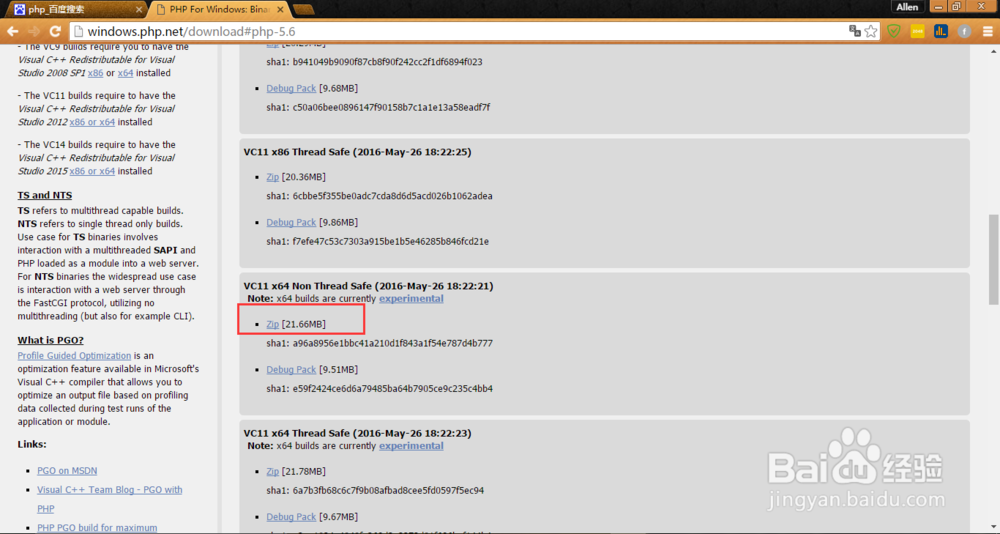This screenshot has width=1000, height=534.
Task: Click the sha1 hash beginning a96a8956e1bbc
Action: [x=392, y=343]
